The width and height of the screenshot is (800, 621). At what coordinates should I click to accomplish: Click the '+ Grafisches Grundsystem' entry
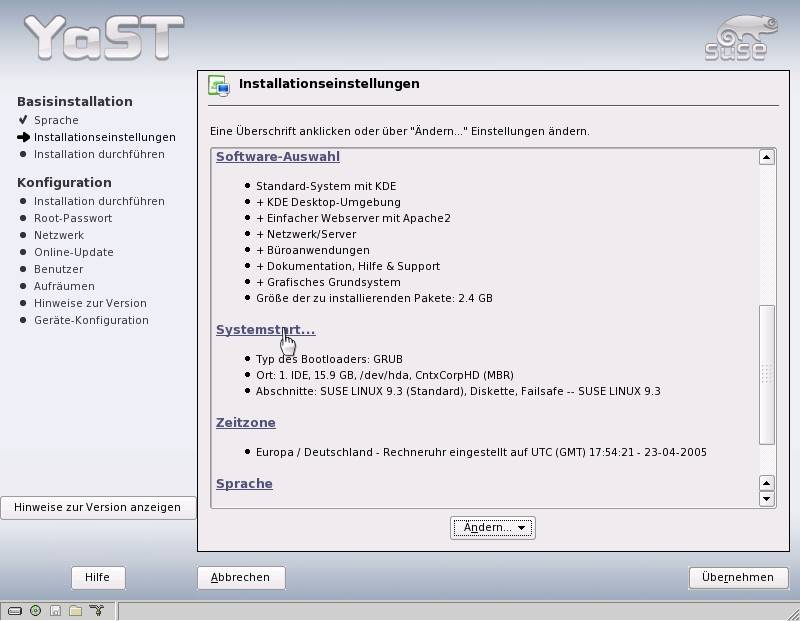(x=328, y=282)
